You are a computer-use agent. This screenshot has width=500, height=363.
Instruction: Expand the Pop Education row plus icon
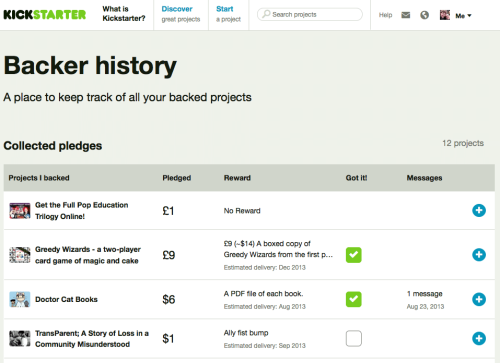479,210
